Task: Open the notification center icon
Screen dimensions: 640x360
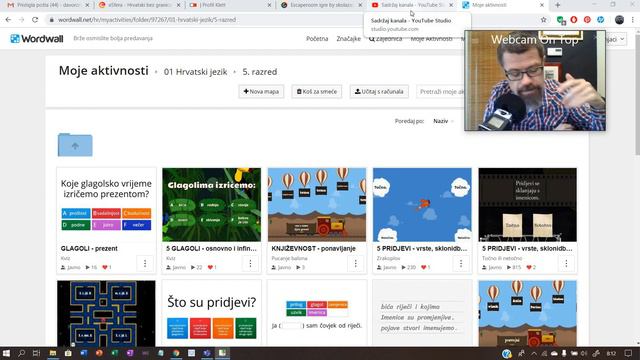Action: coord(628,353)
